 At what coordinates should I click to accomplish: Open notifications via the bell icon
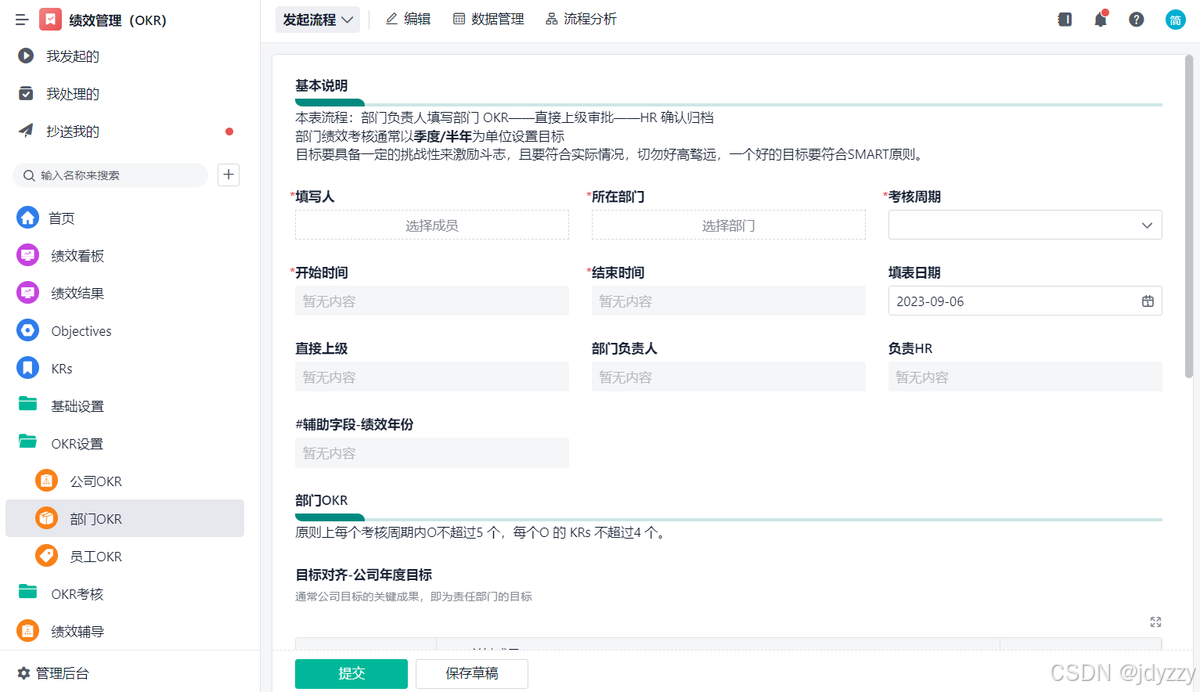point(1101,19)
